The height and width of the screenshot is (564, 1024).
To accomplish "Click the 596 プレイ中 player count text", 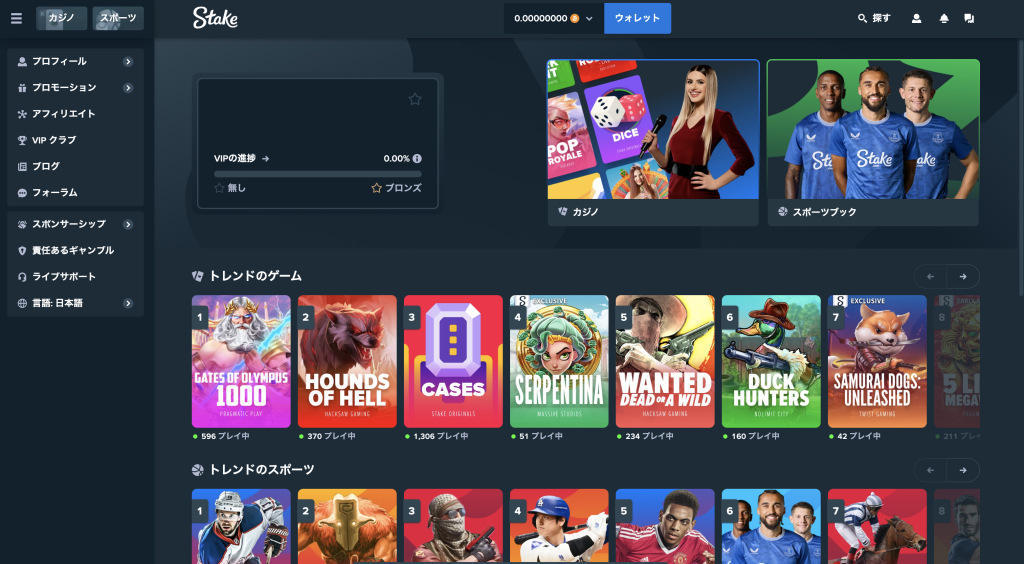I will [x=225, y=436].
